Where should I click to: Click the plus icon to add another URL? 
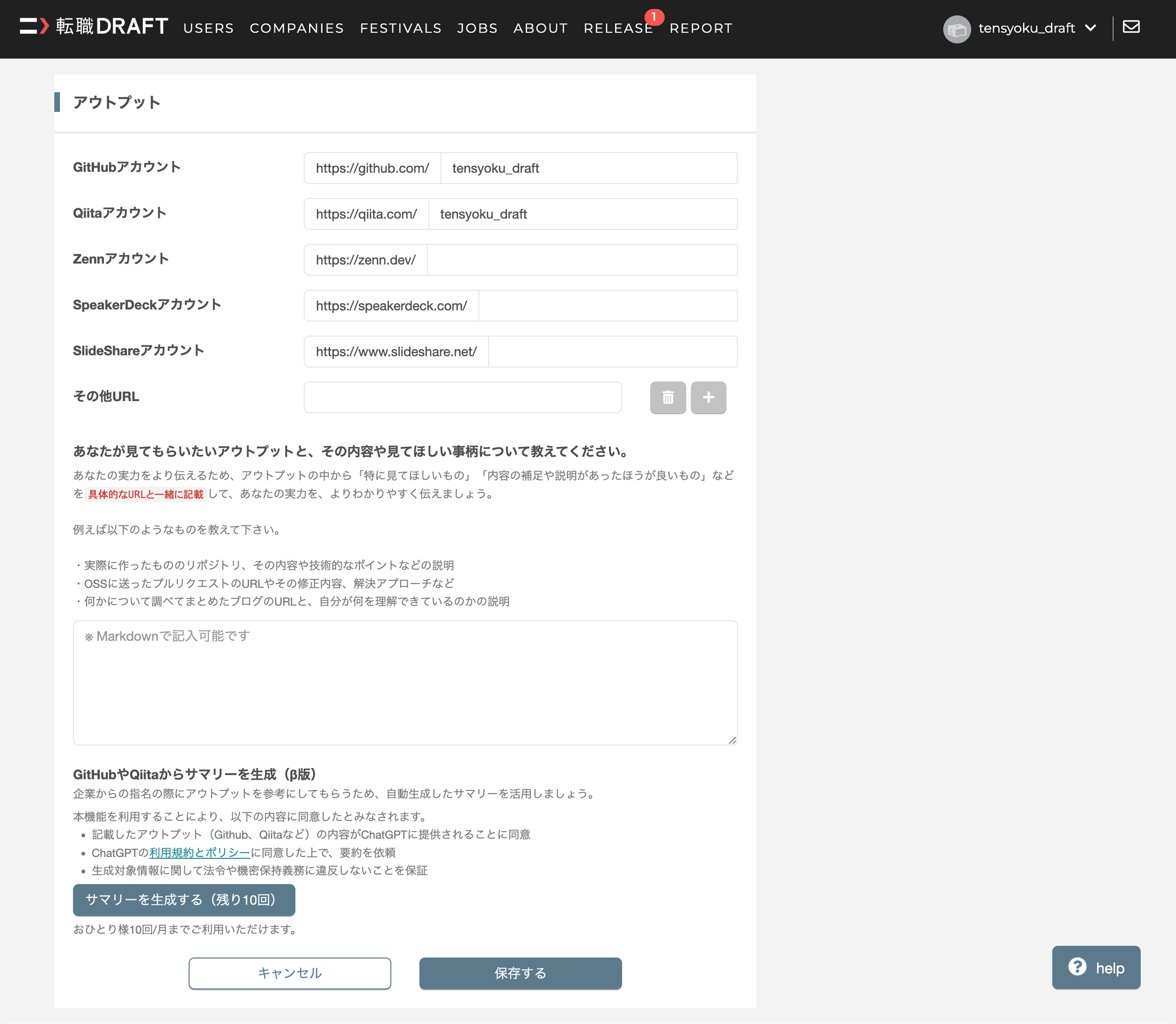pyautogui.click(x=708, y=397)
